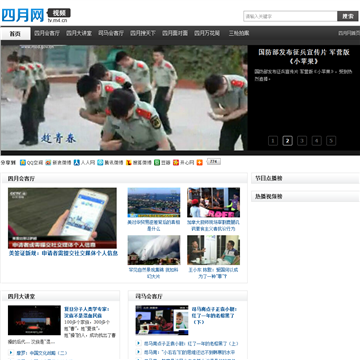Click the 搜索 search button
This screenshot has height=360, width=360.
point(348,16)
